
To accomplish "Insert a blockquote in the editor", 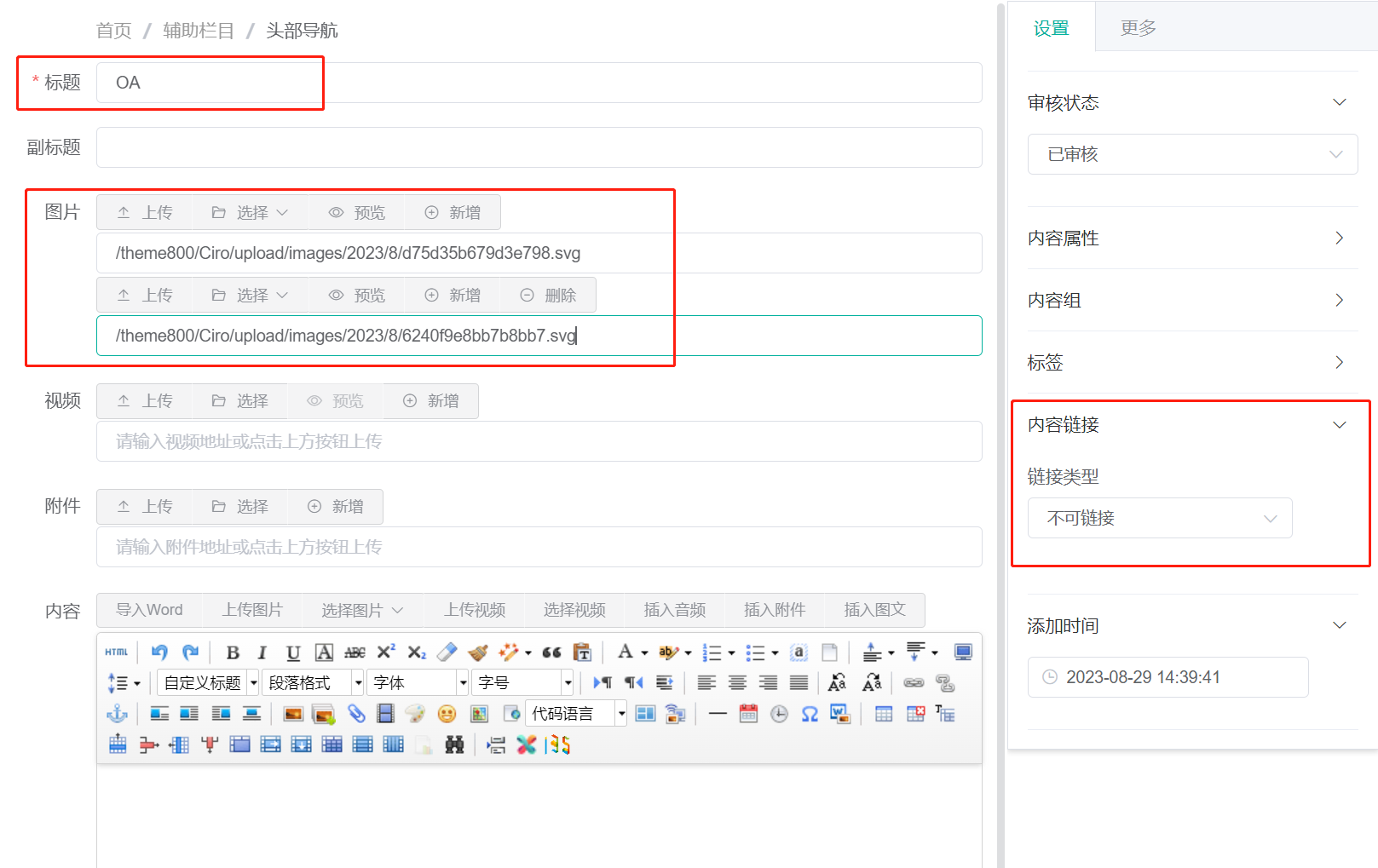I will tap(551, 652).
